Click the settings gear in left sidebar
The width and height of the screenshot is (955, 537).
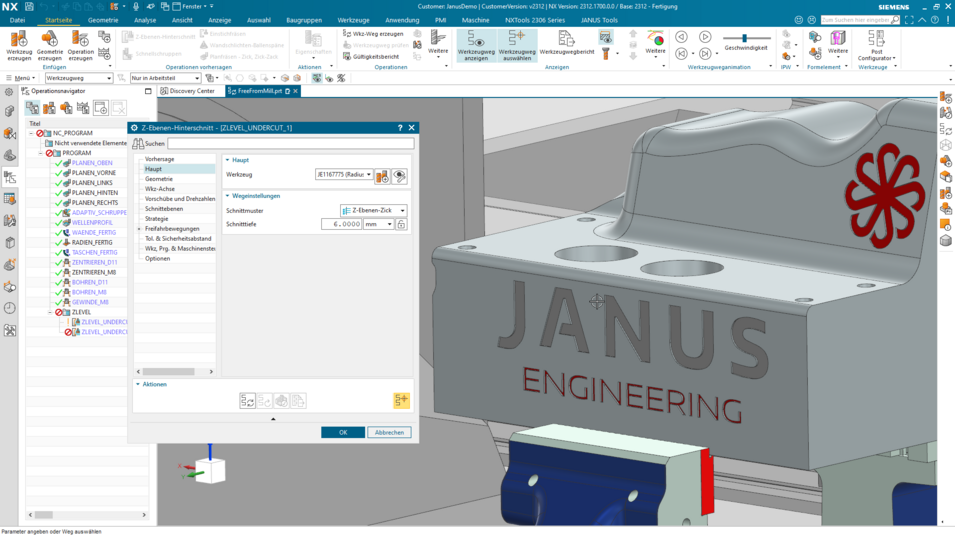tap(9, 92)
